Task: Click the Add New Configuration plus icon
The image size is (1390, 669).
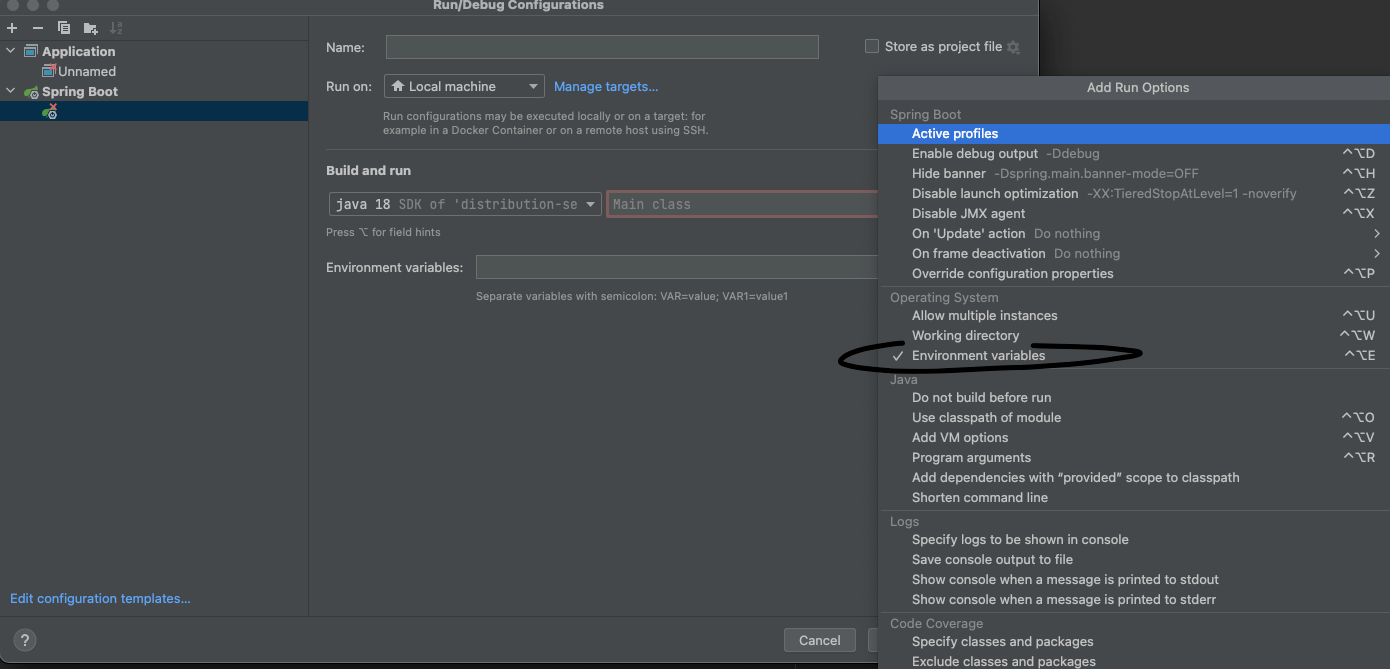Action: pos(11,28)
